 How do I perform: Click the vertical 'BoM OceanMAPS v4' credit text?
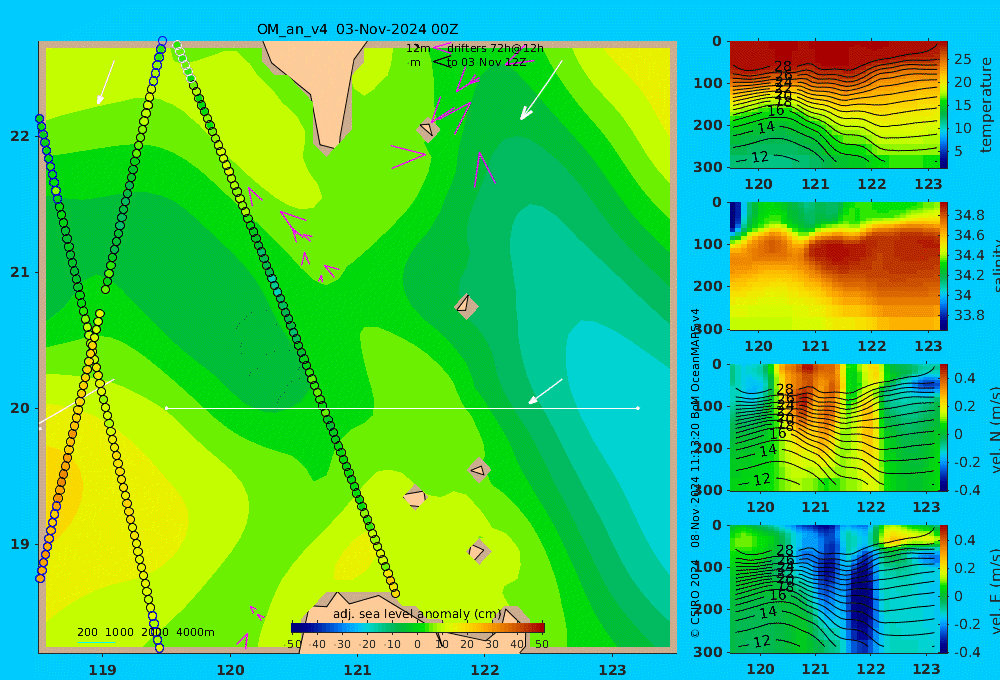[695, 364]
